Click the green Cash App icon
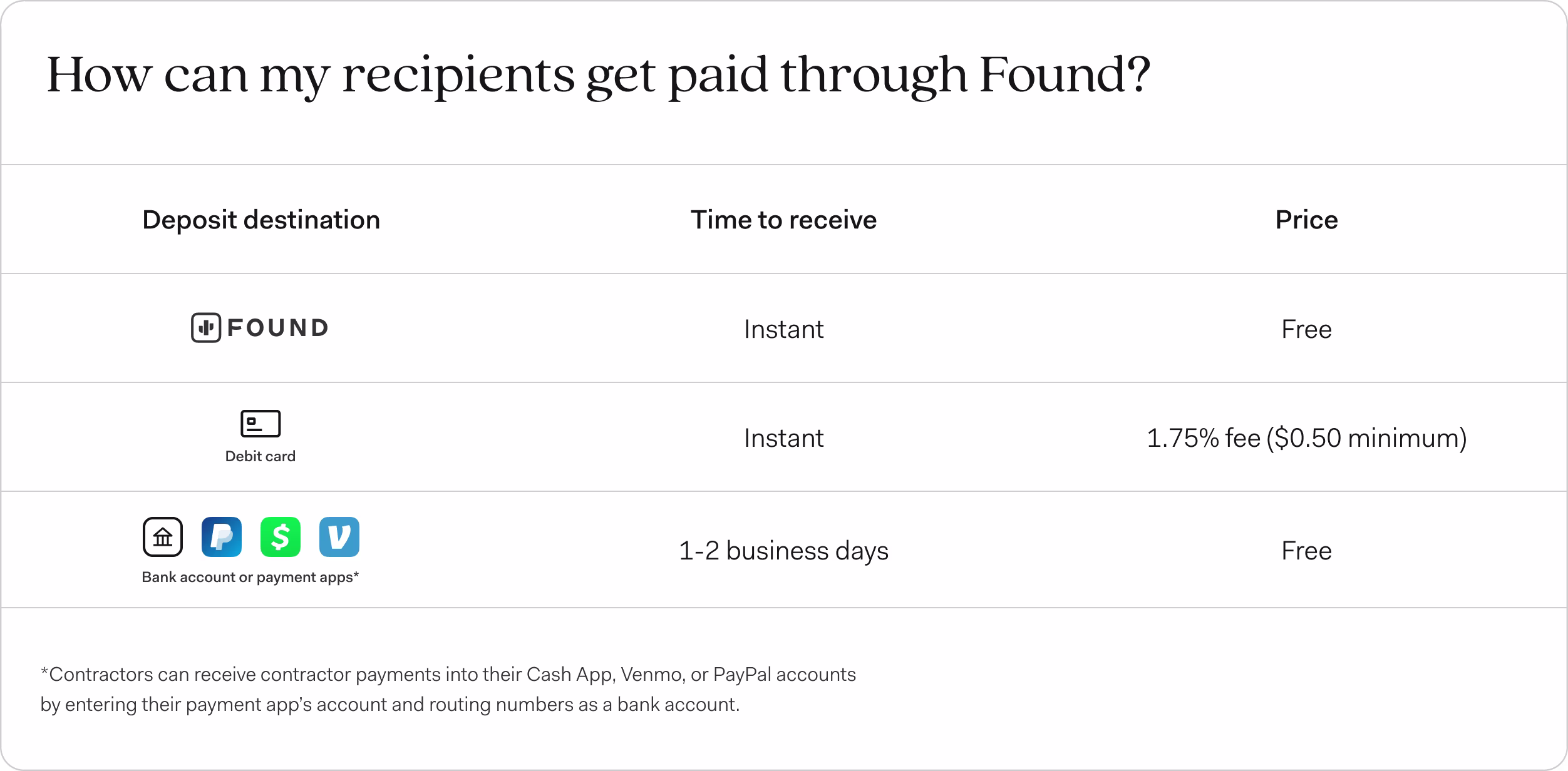The image size is (1568, 771). click(x=281, y=537)
